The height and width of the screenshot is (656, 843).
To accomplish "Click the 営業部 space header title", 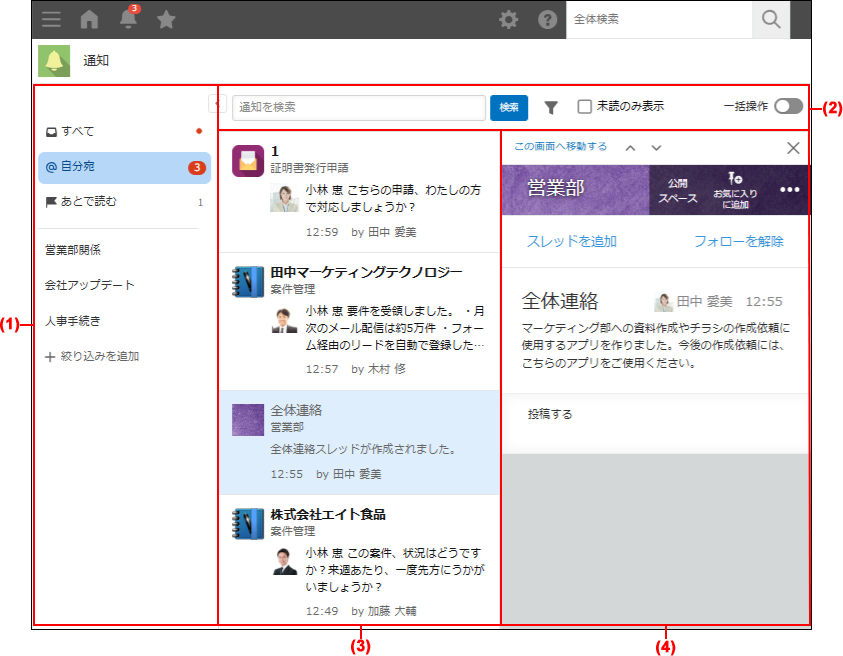I will pyautogui.click(x=556, y=188).
